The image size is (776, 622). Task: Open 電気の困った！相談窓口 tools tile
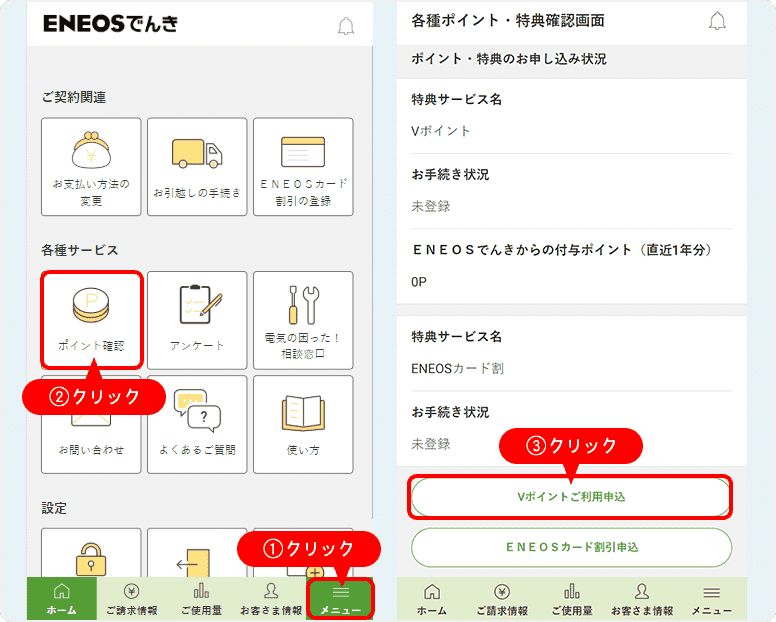(x=303, y=320)
